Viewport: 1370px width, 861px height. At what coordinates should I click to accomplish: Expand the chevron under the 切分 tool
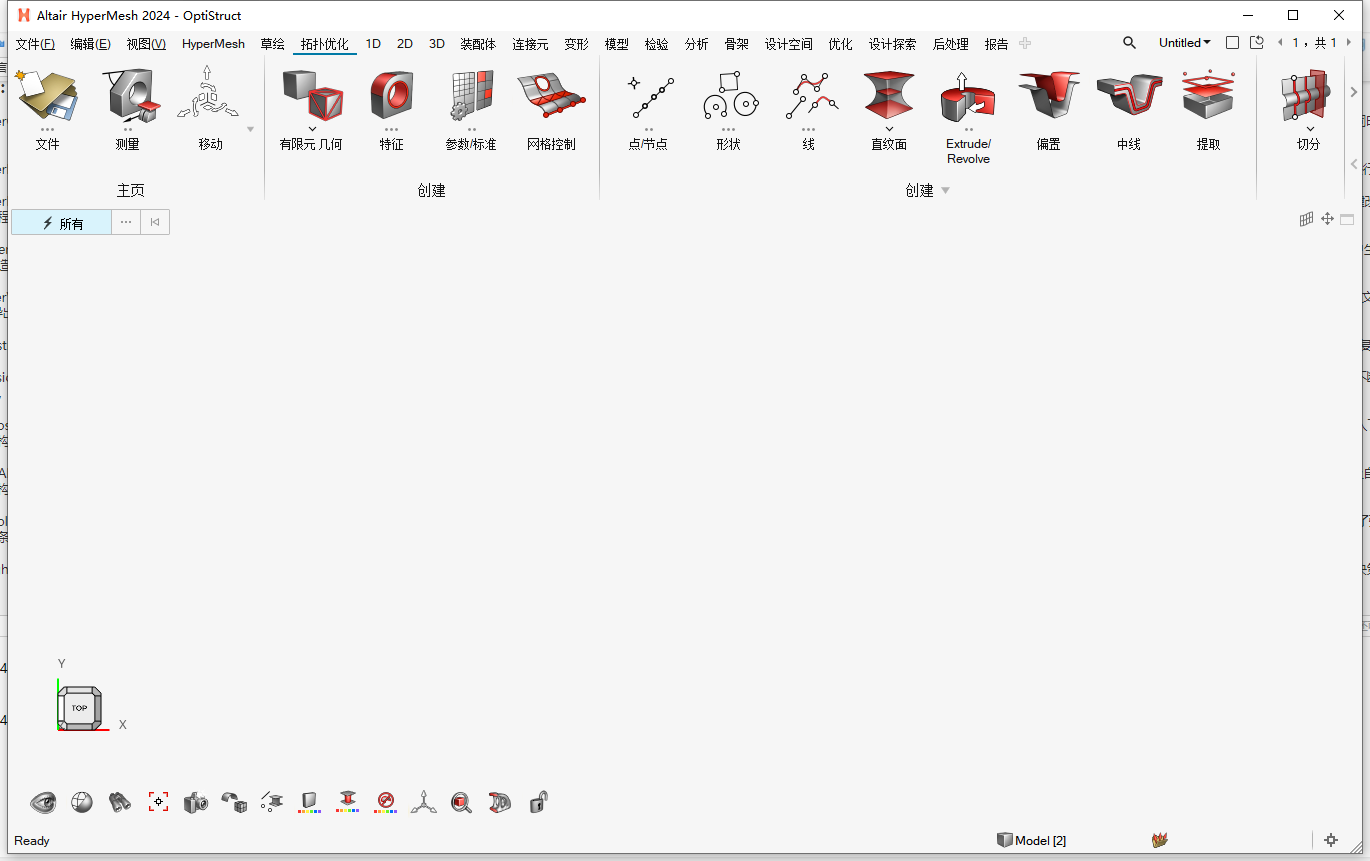pyautogui.click(x=1310, y=129)
